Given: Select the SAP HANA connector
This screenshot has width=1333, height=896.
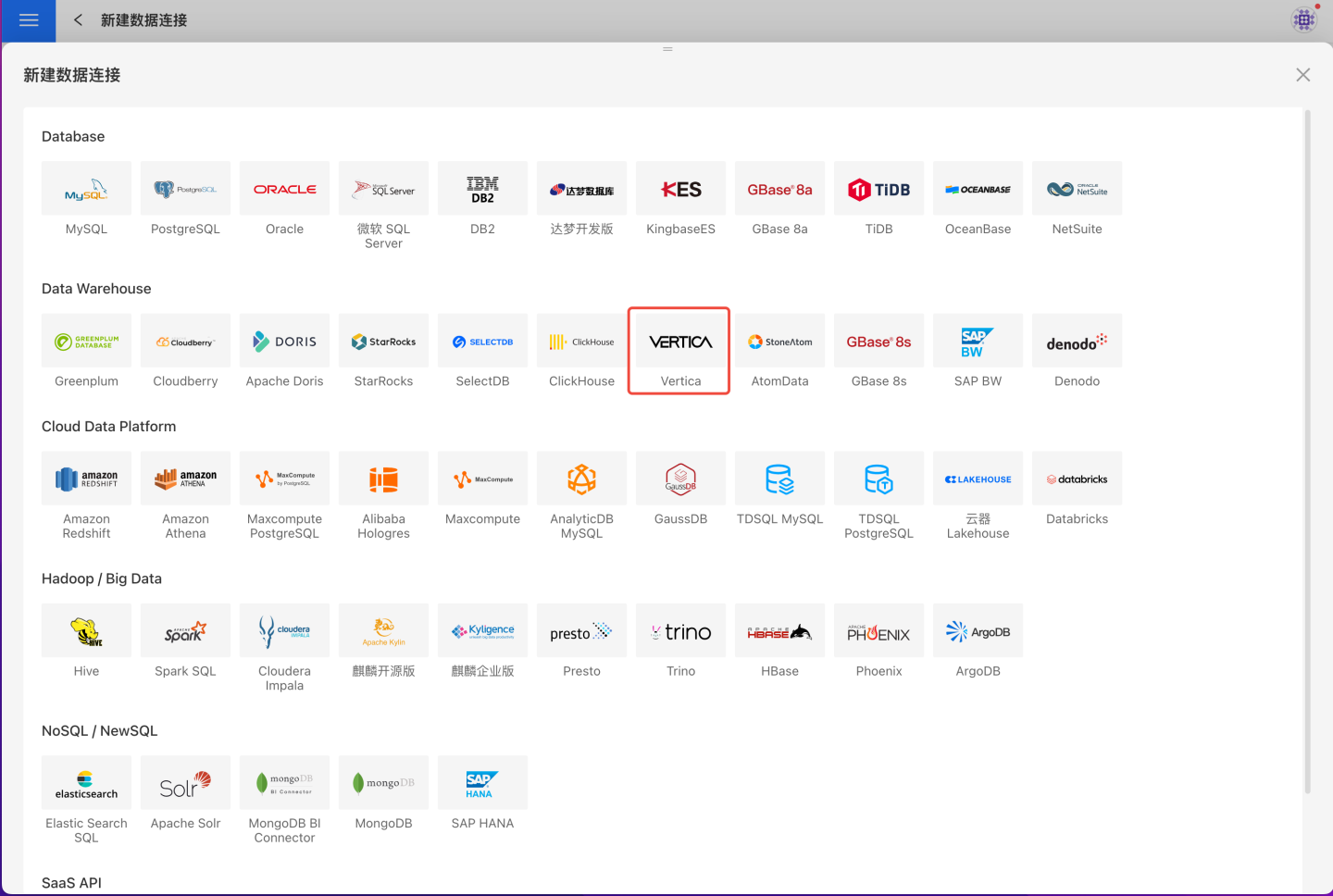Looking at the screenshot, I should pos(482,783).
